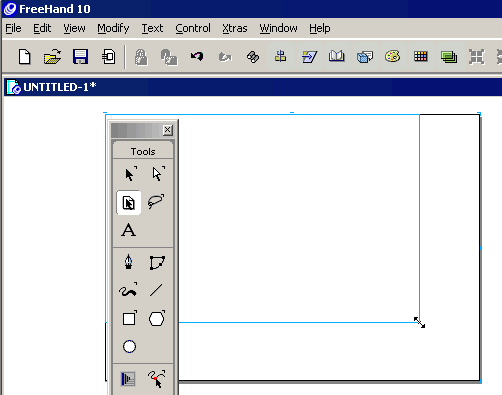Open the Window menu
Screen dimensions: 502x395
(x=278, y=28)
